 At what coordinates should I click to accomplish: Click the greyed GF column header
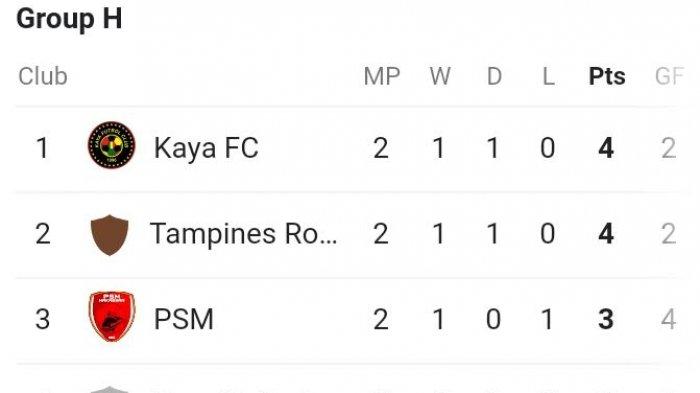coord(669,76)
